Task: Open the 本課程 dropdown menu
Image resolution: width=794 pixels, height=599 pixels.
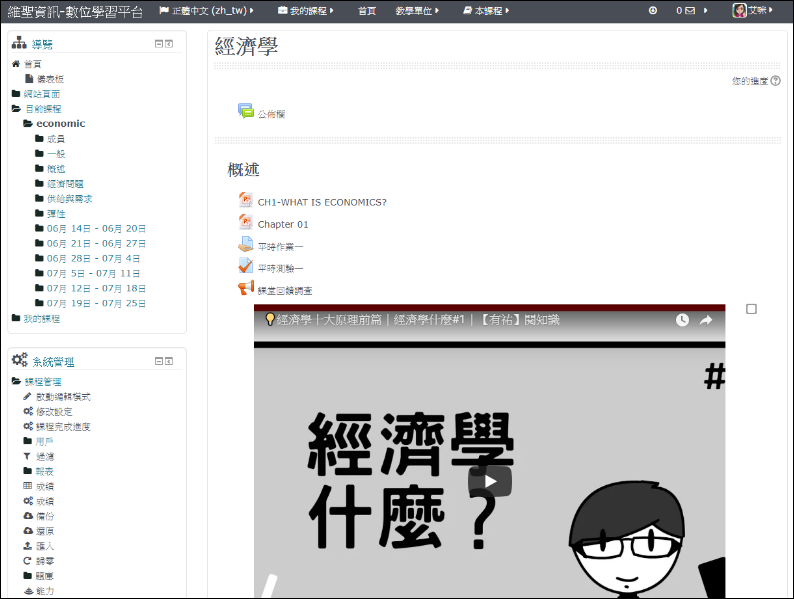Action: pyautogui.click(x=486, y=10)
